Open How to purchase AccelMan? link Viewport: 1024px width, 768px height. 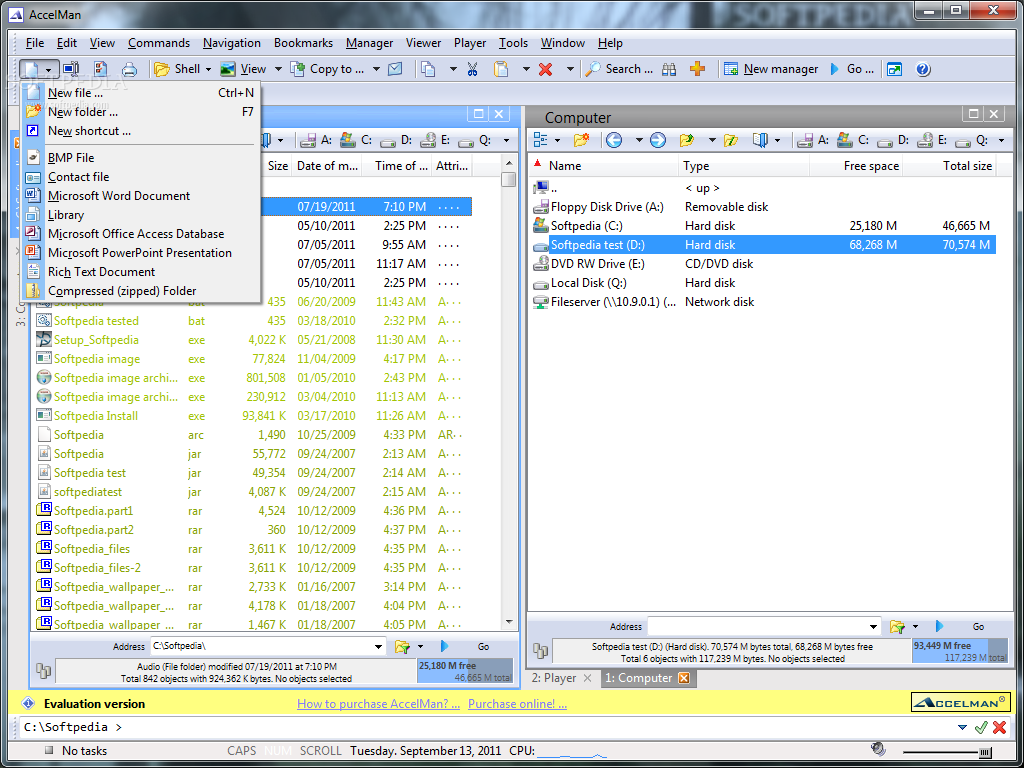tap(378, 703)
